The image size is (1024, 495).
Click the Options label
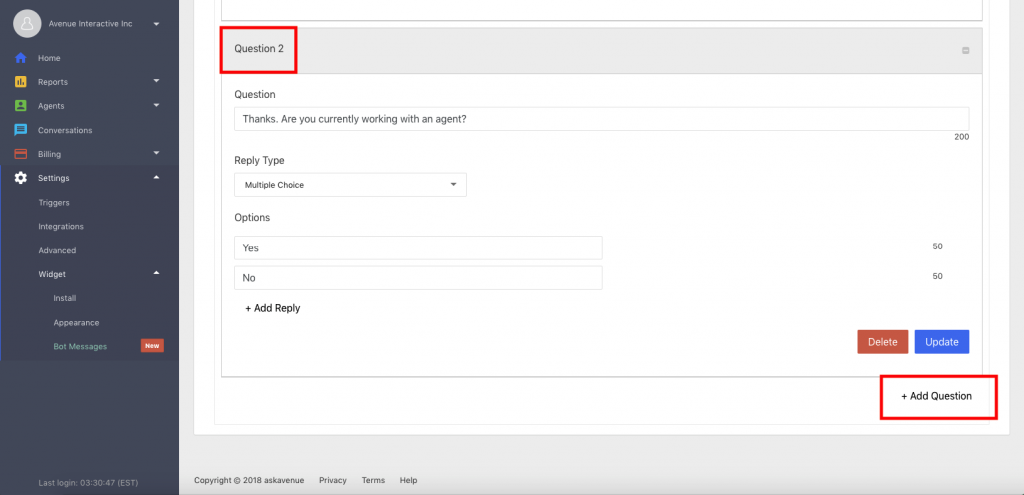252,217
